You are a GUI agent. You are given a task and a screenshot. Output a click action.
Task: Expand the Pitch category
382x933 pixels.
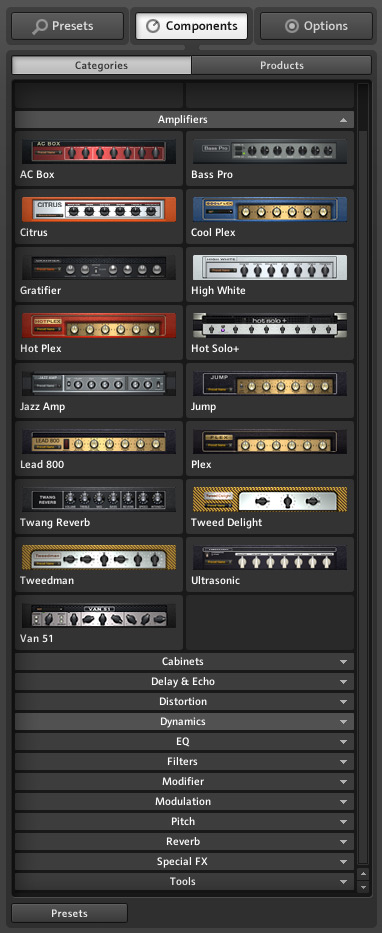[x=184, y=822]
